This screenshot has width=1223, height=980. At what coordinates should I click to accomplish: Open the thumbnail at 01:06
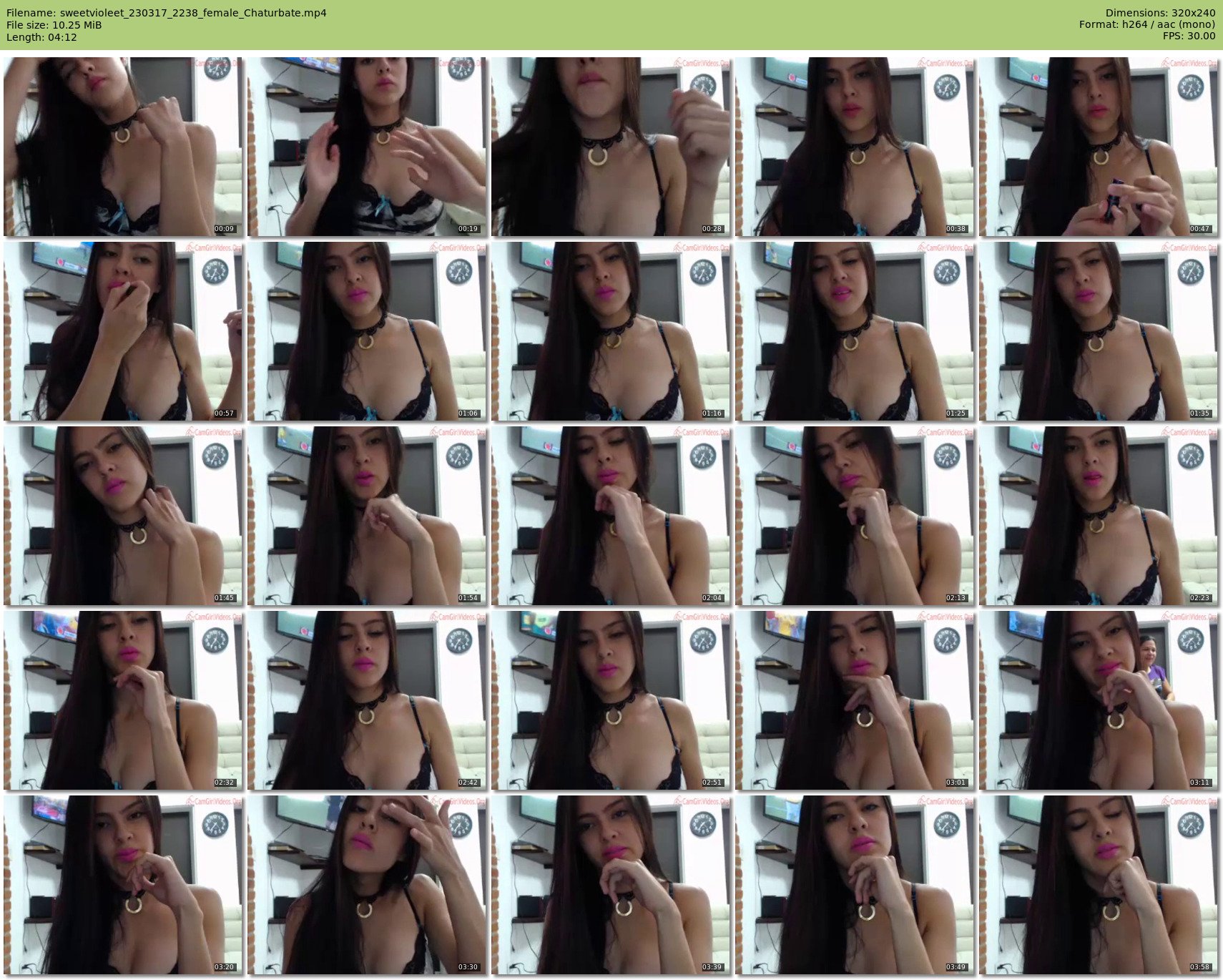[367, 331]
